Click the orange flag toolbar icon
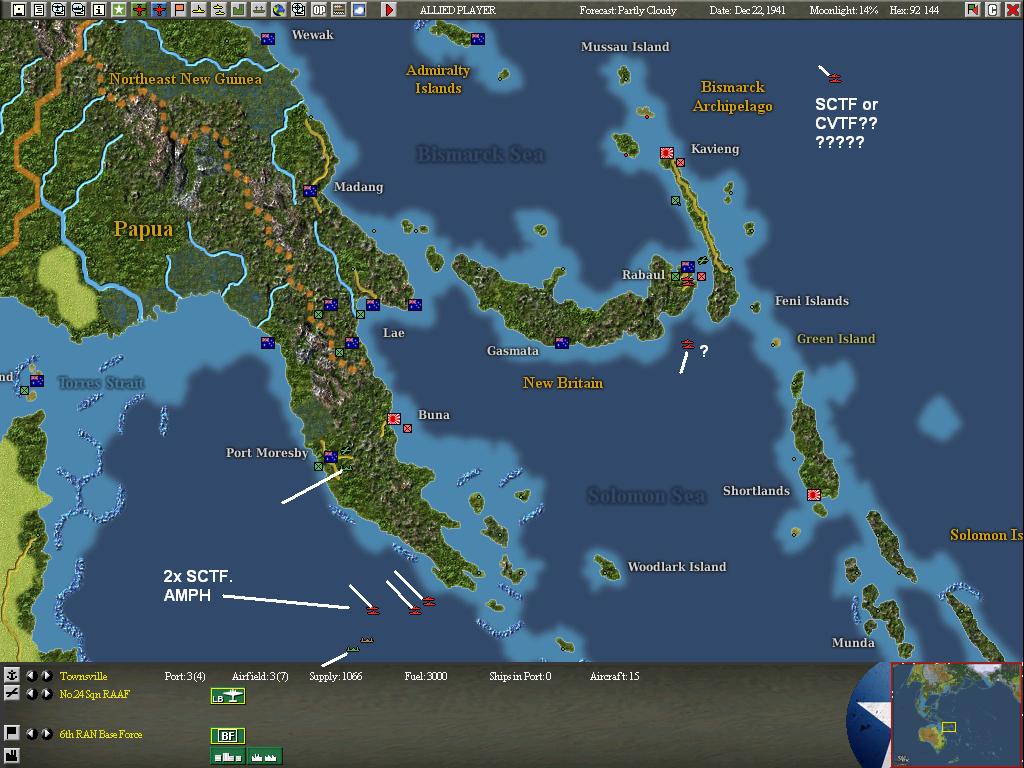The width and height of the screenshot is (1024, 768). pyautogui.click(x=179, y=9)
